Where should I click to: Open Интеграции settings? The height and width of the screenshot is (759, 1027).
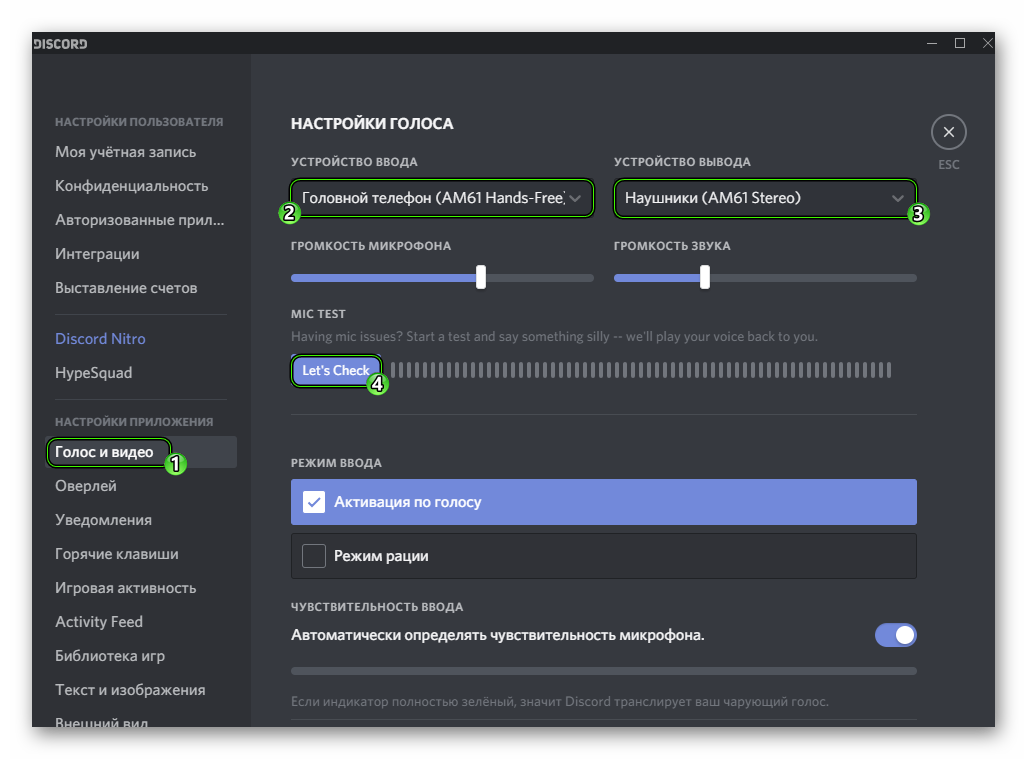(97, 254)
